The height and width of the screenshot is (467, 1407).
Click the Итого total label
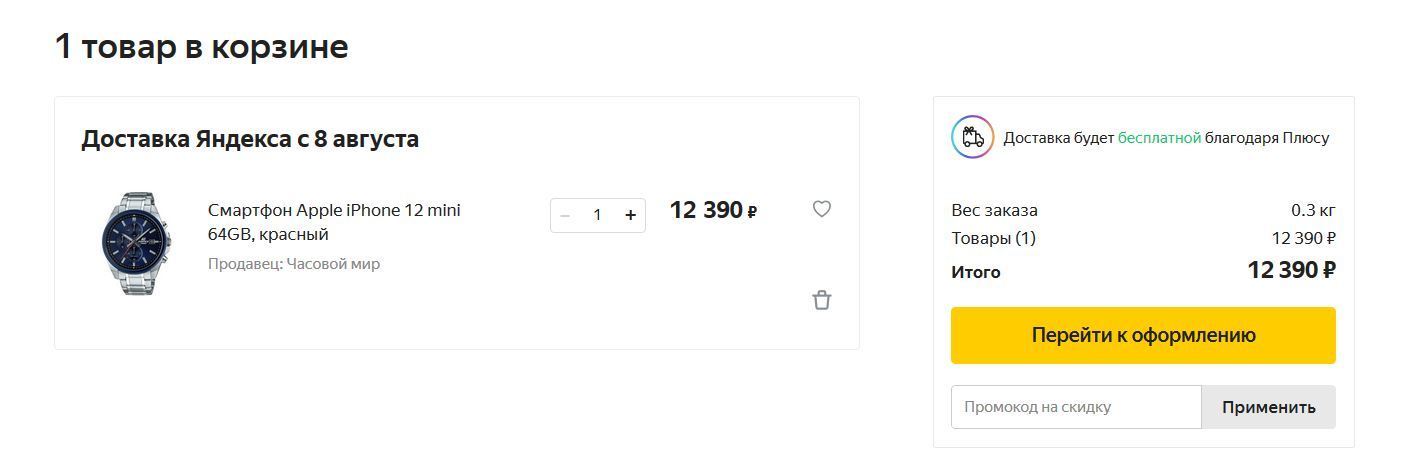[x=975, y=272]
